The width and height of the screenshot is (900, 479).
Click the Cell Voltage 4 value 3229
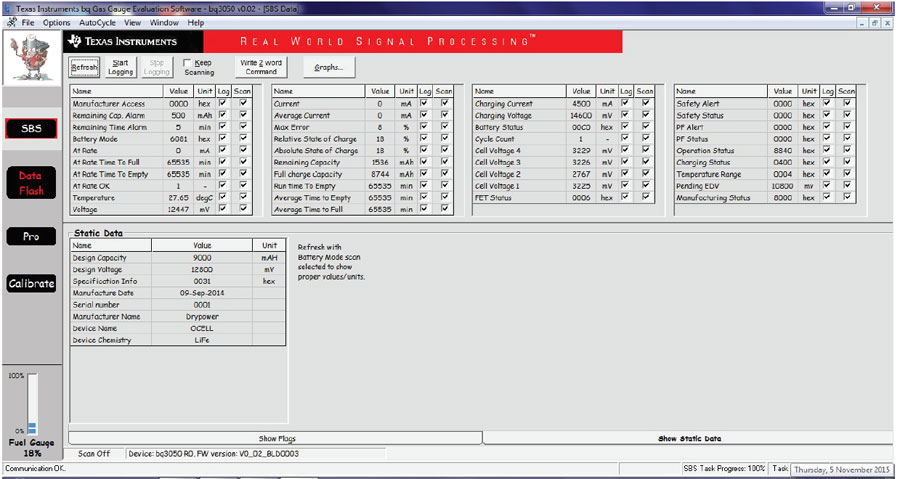tap(581, 150)
